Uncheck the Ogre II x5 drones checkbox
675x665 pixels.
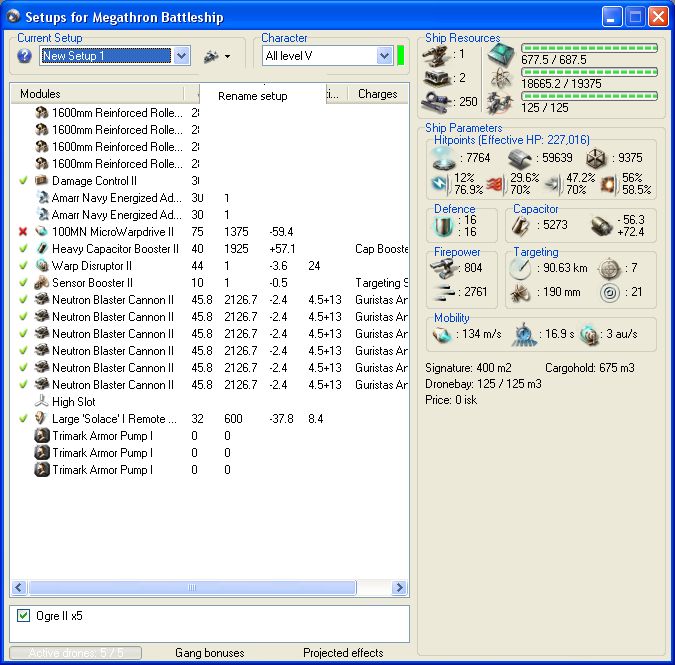pos(24,616)
